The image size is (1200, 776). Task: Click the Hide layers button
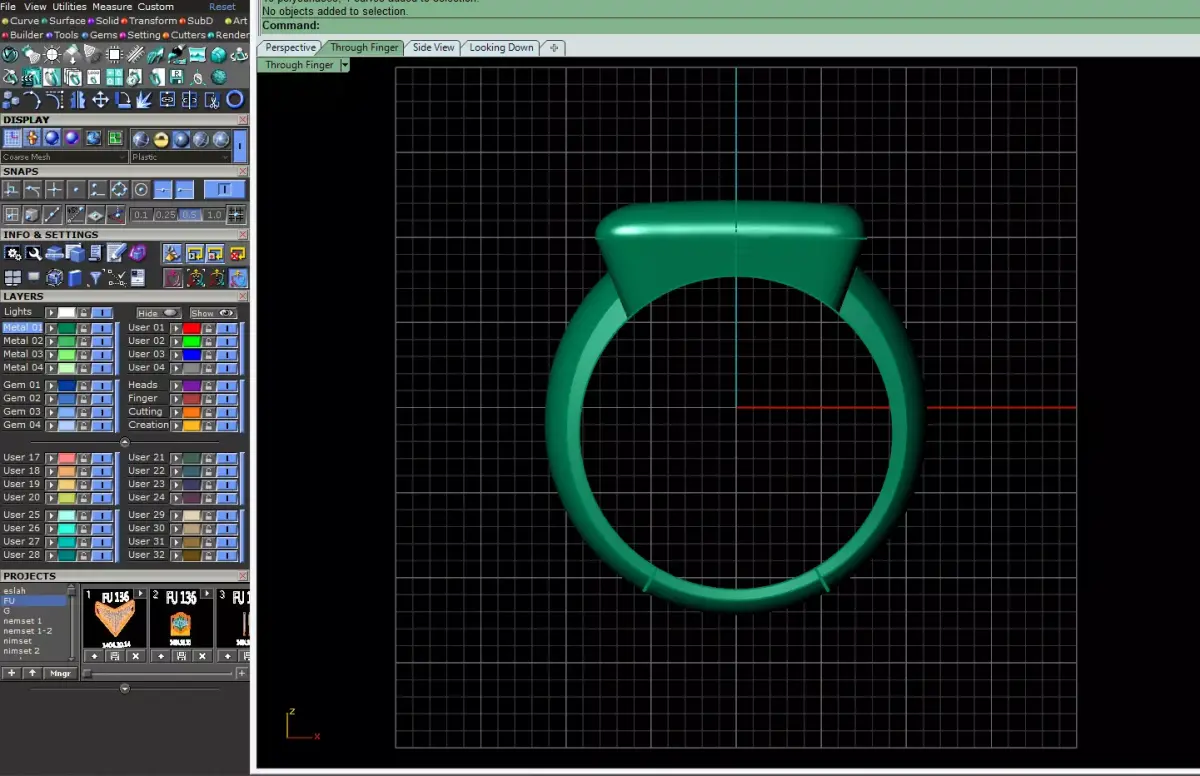pos(159,313)
